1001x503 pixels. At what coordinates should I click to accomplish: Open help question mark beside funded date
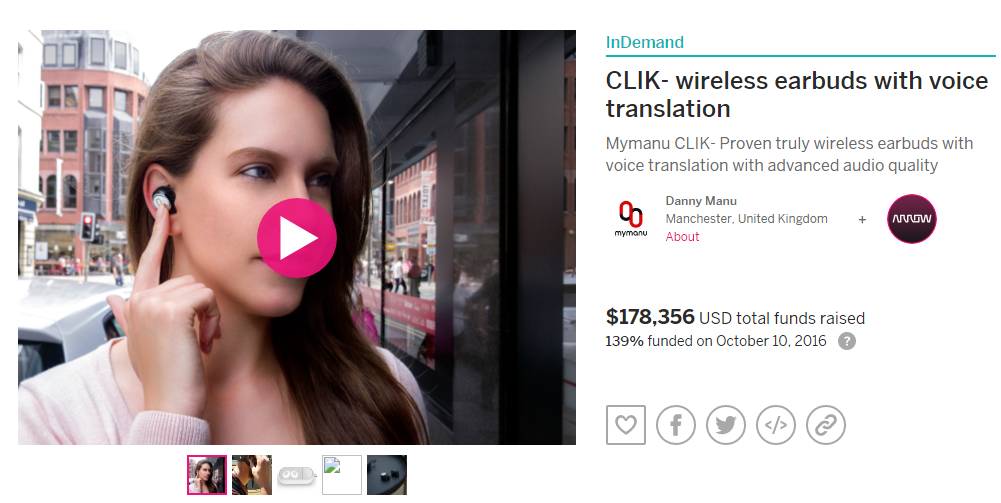coord(847,341)
